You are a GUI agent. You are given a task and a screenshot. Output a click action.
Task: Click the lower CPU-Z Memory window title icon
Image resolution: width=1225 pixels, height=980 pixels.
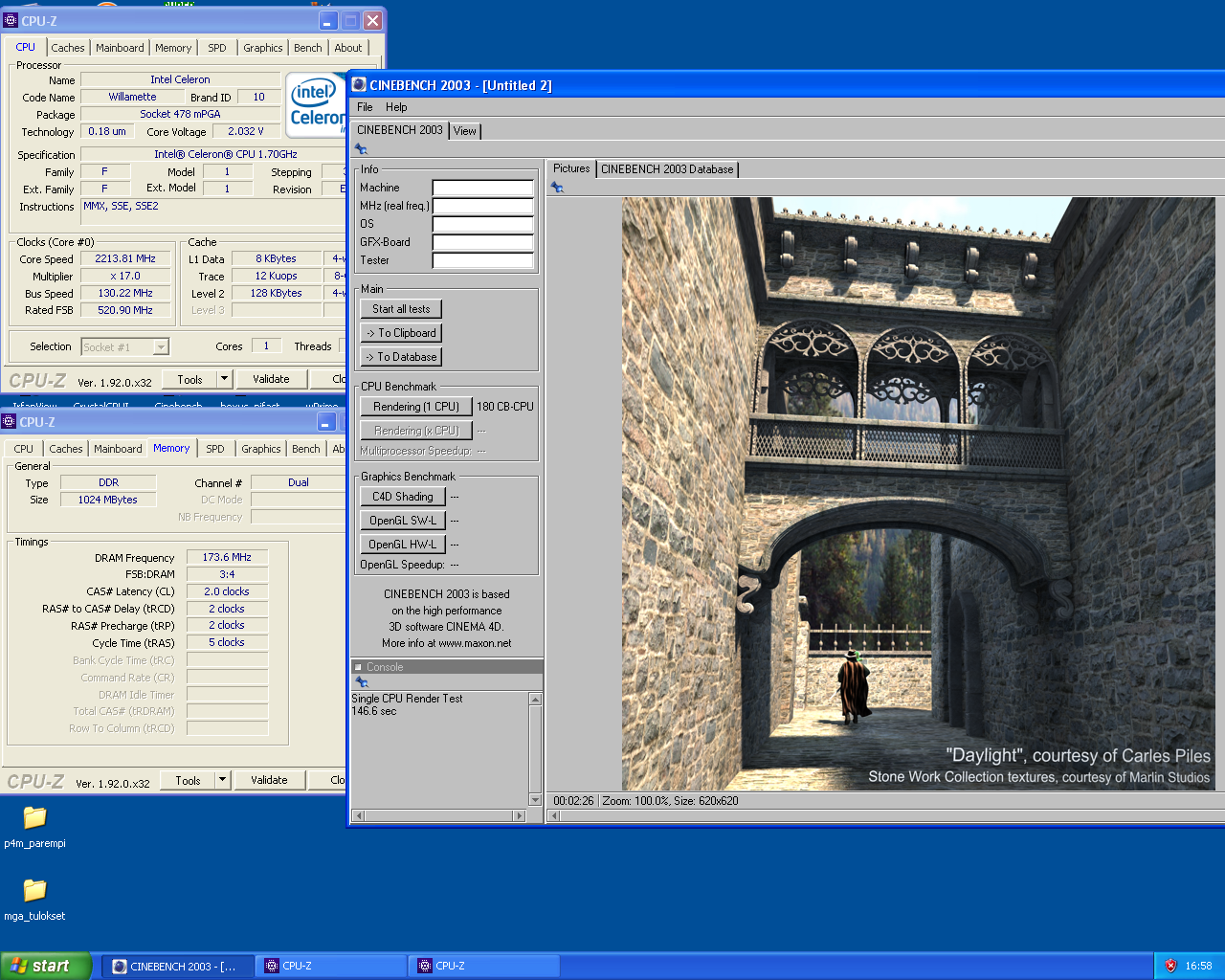(9, 421)
